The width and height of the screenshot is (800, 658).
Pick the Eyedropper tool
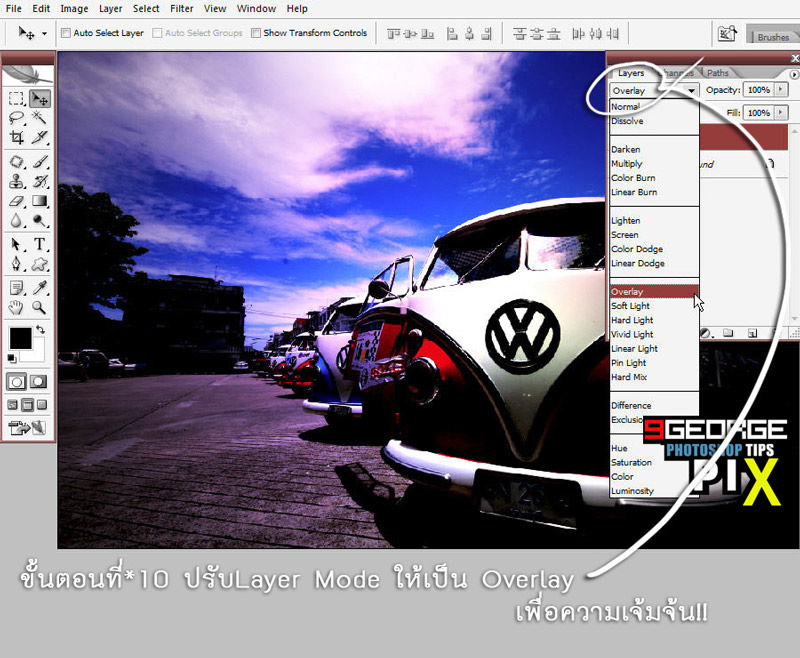pyautogui.click(x=39, y=288)
